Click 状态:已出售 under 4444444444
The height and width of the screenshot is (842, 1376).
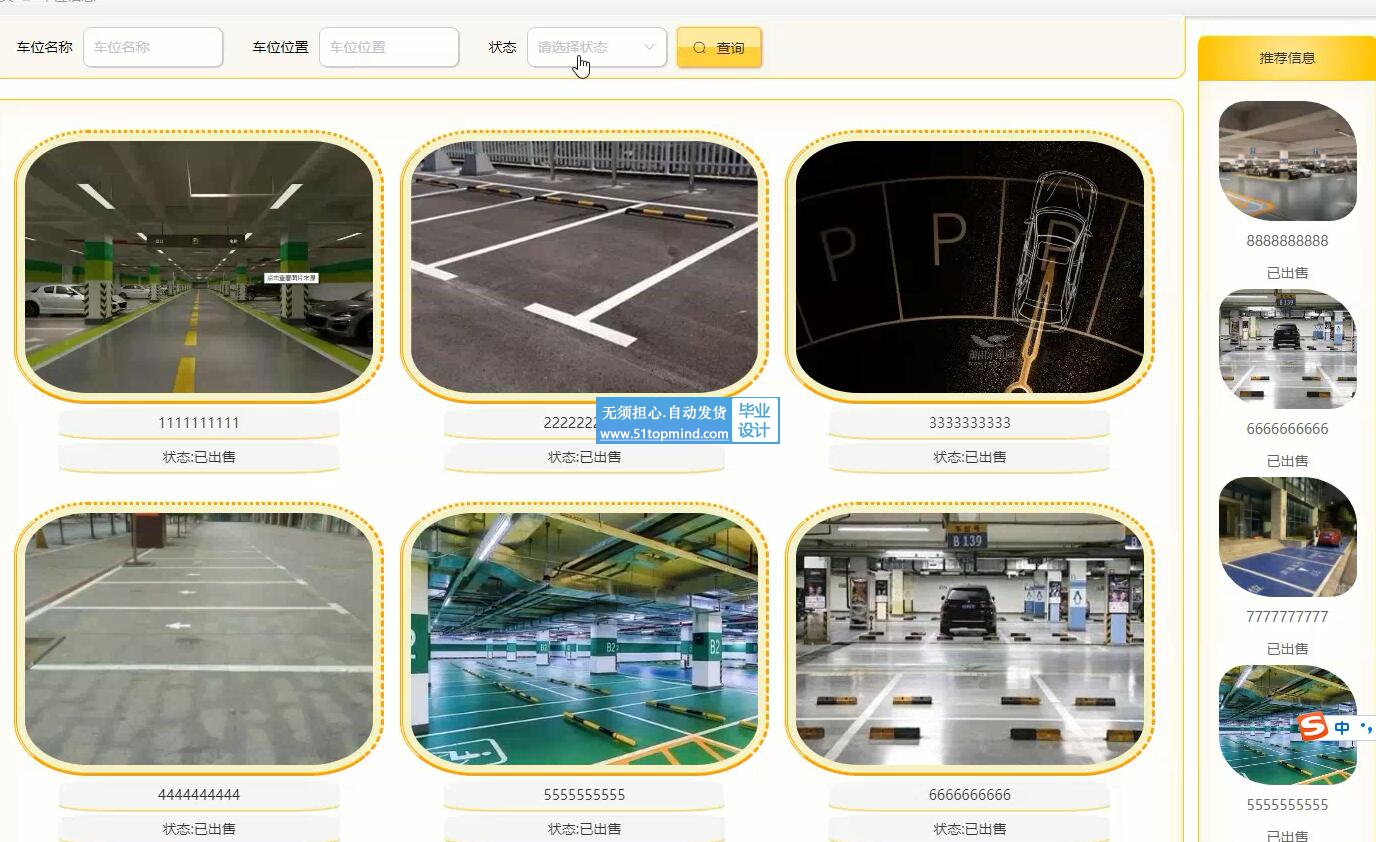(199, 829)
